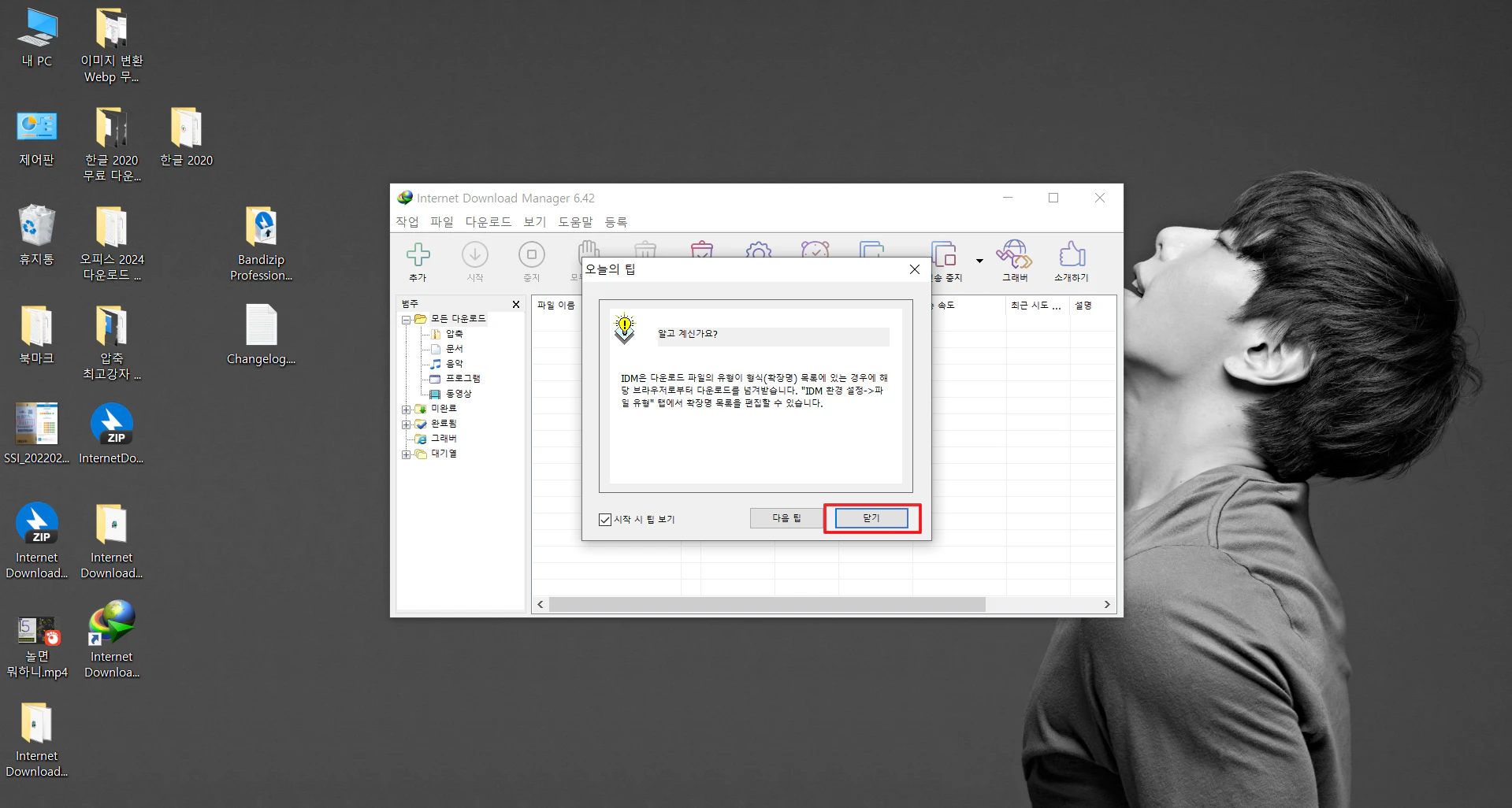1512x808 pixels.
Task: Click the 소개하기 thumbs-up toolbar icon
Action: [x=1072, y=255]
